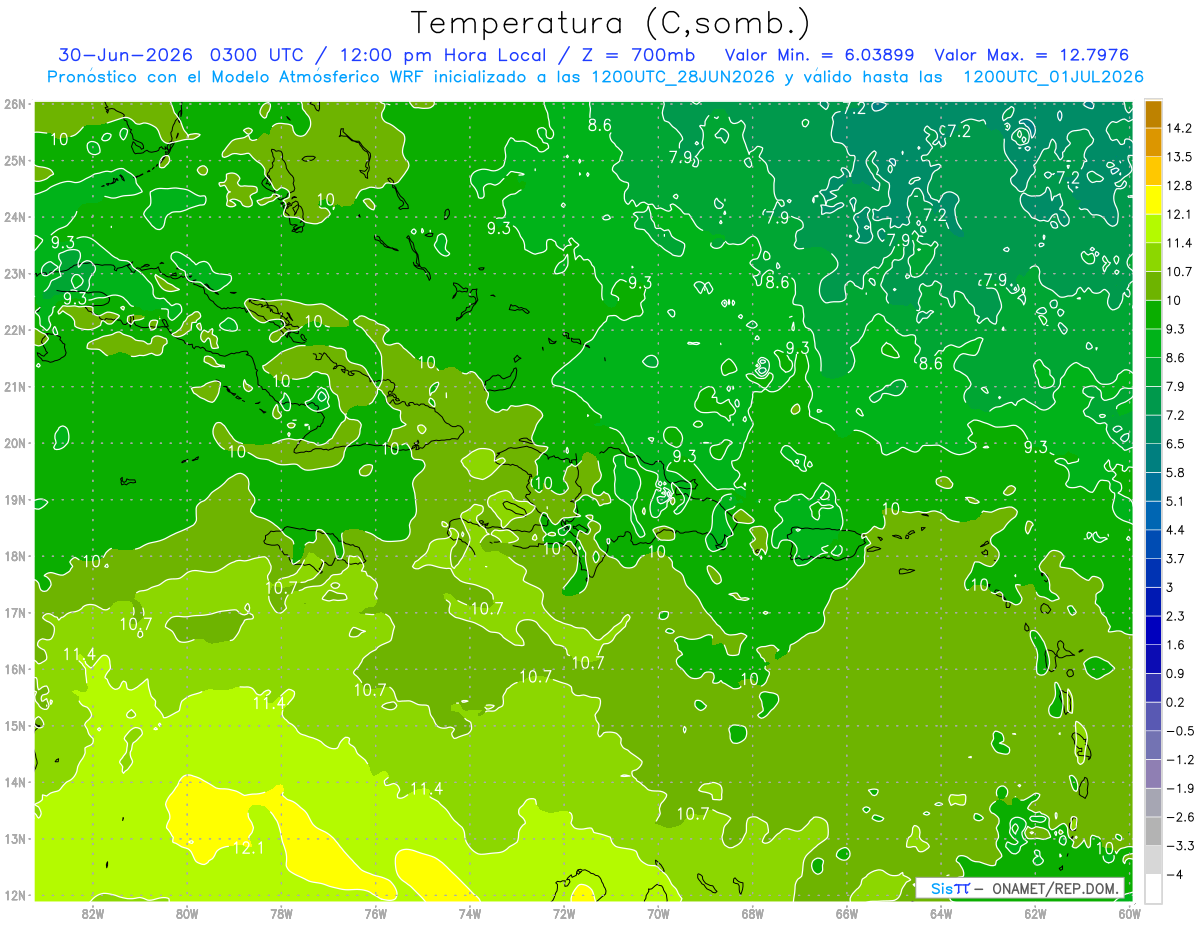Pick the purple colorbar swatch between -1.9 and -1.2

click(x=1153, y=773)
